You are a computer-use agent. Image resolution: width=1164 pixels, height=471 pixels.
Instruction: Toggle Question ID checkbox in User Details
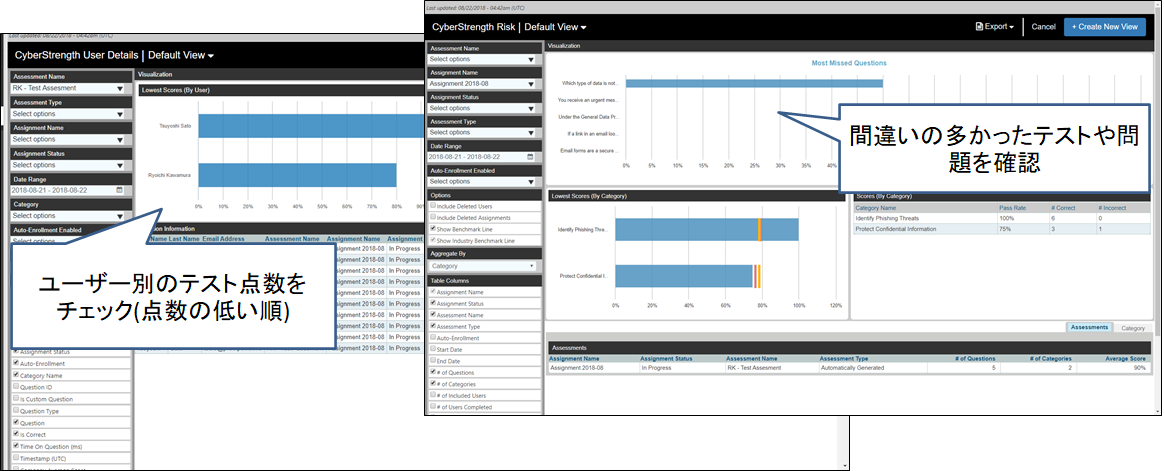pos(16,387)
